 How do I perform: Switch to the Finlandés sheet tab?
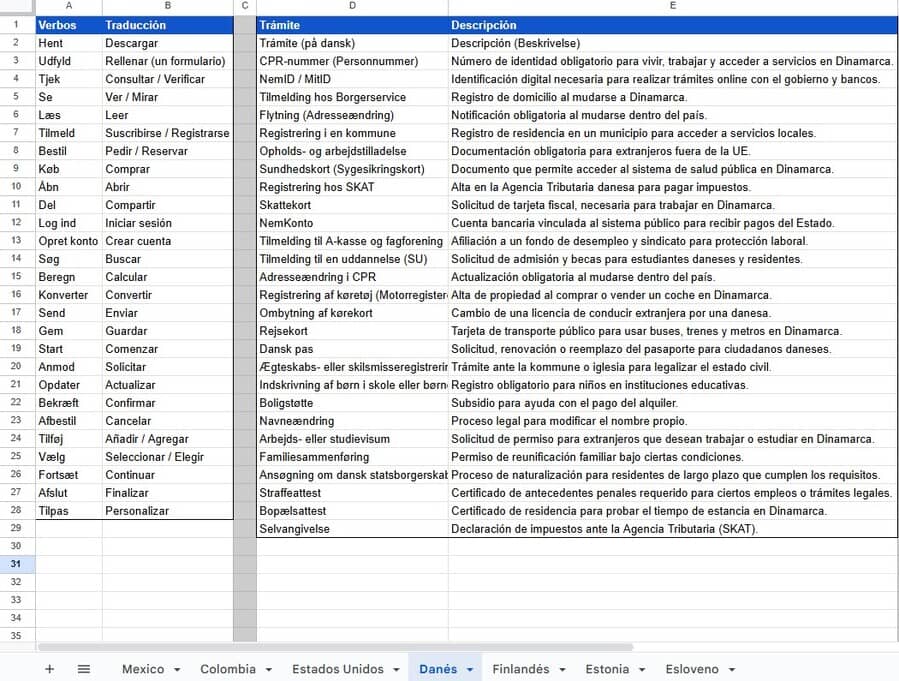point(520,669)
